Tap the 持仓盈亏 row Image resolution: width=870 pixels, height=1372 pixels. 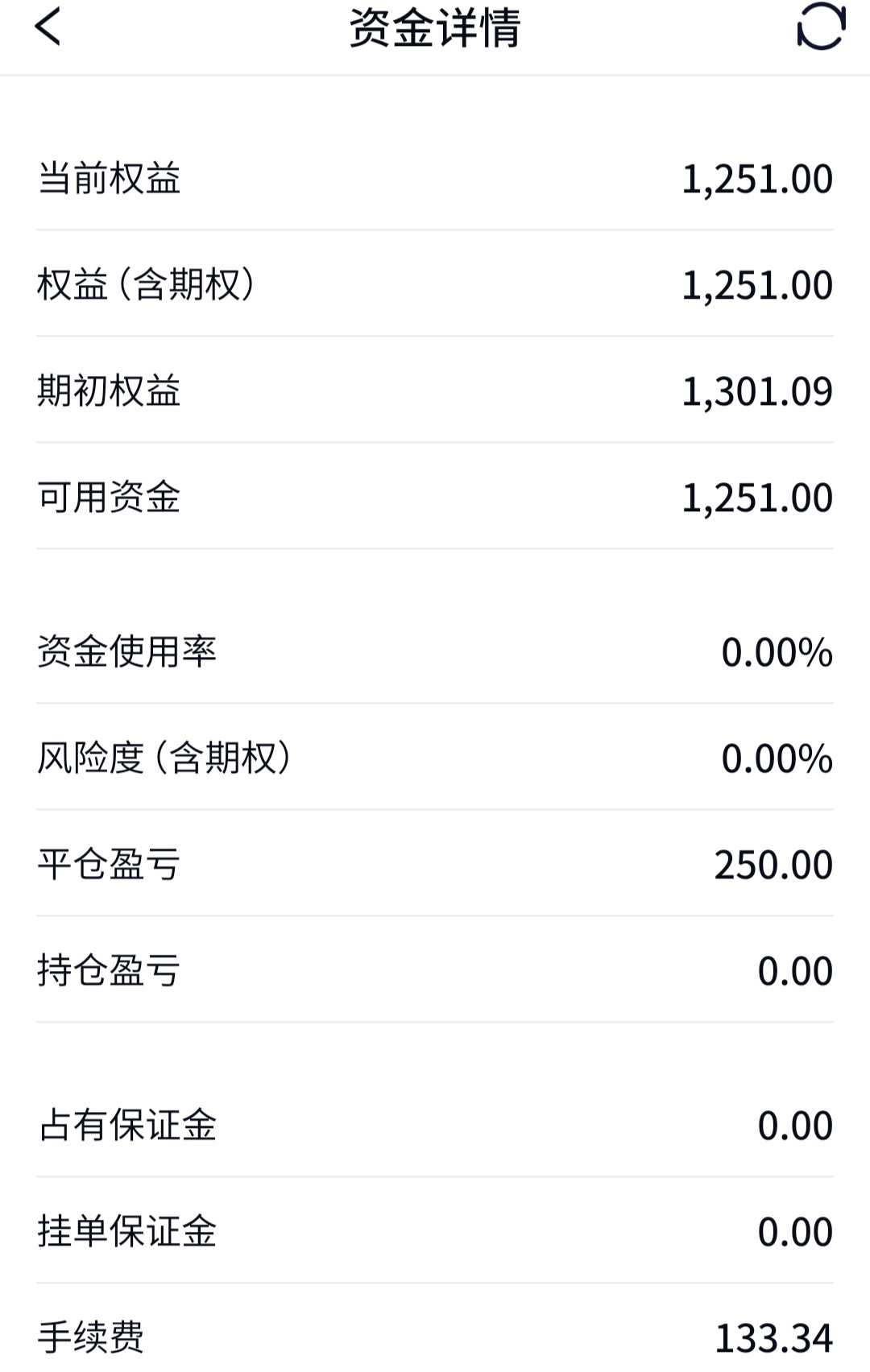435,969
